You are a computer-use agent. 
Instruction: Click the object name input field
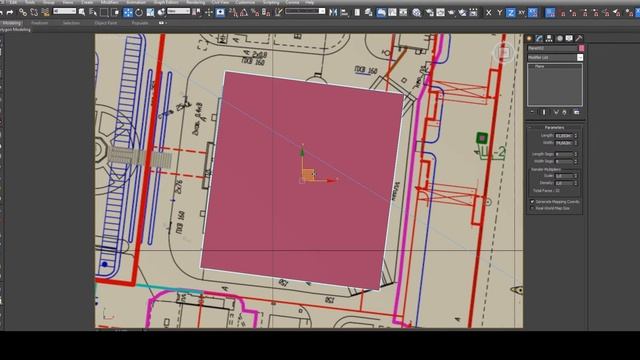click(x=552, y=48)
